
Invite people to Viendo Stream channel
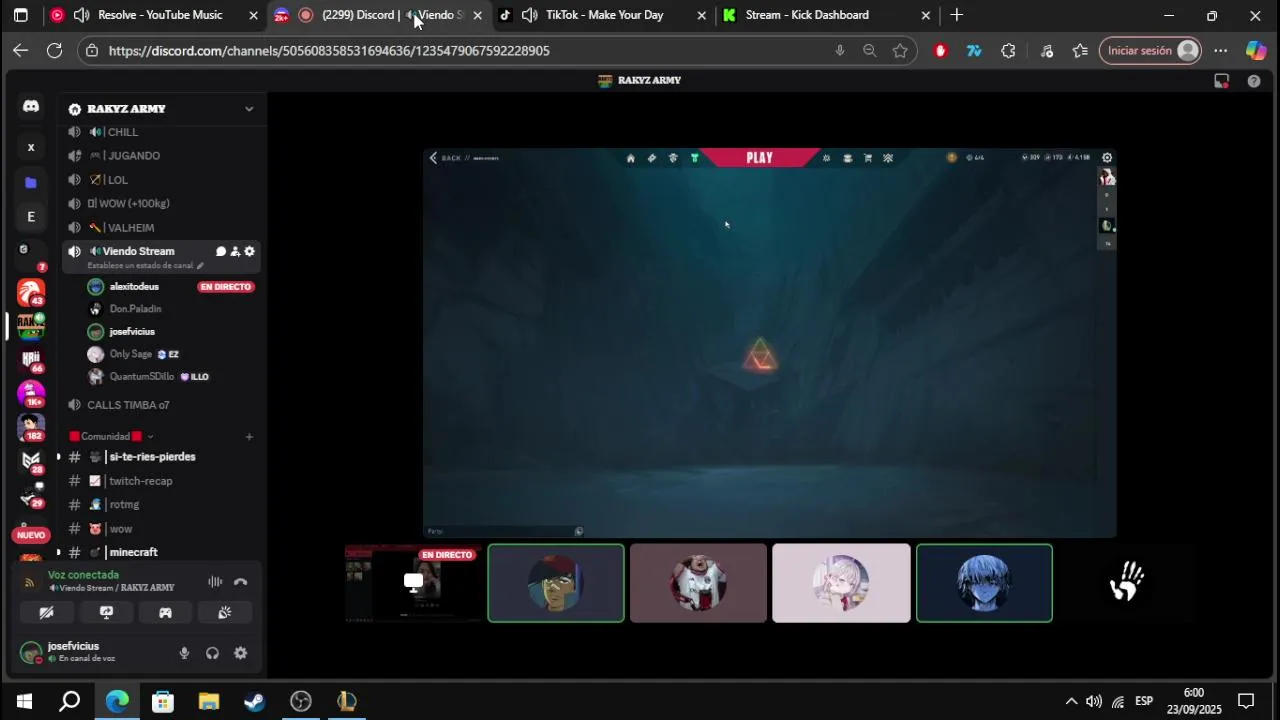[x=235, y=251]
